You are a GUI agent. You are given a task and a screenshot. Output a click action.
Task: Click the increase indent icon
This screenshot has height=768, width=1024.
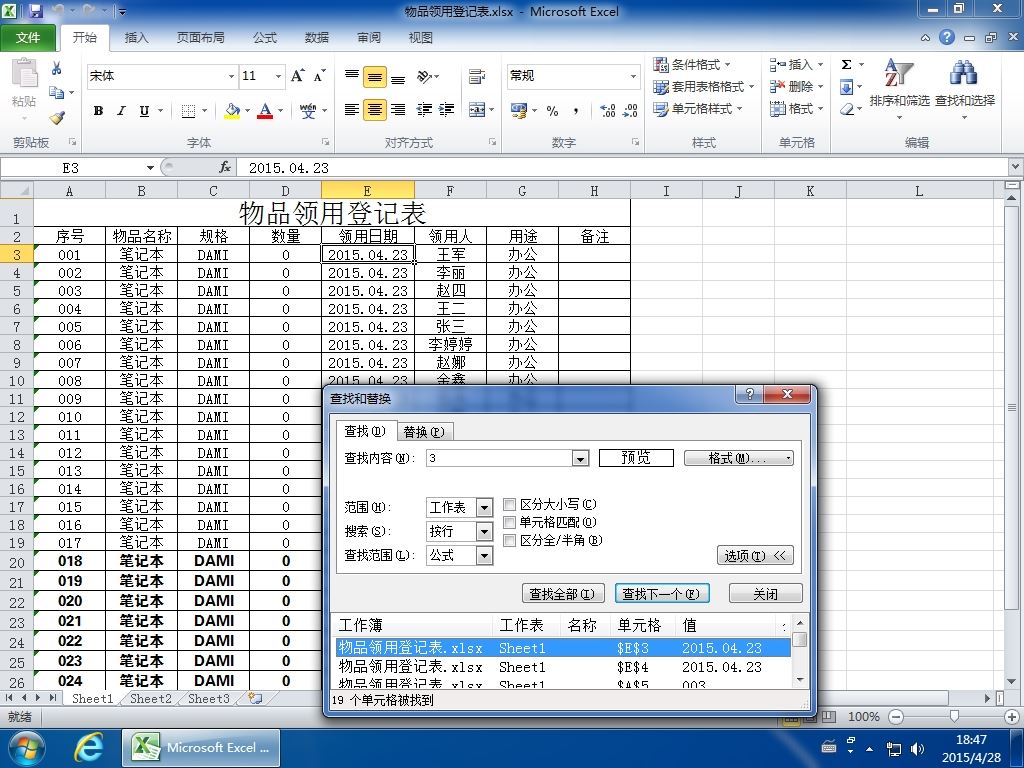[447, 110]
